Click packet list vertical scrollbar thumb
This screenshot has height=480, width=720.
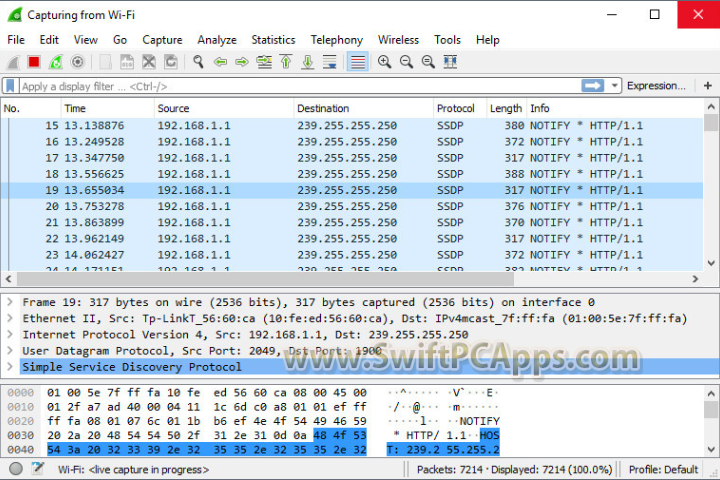click(711, 123)
